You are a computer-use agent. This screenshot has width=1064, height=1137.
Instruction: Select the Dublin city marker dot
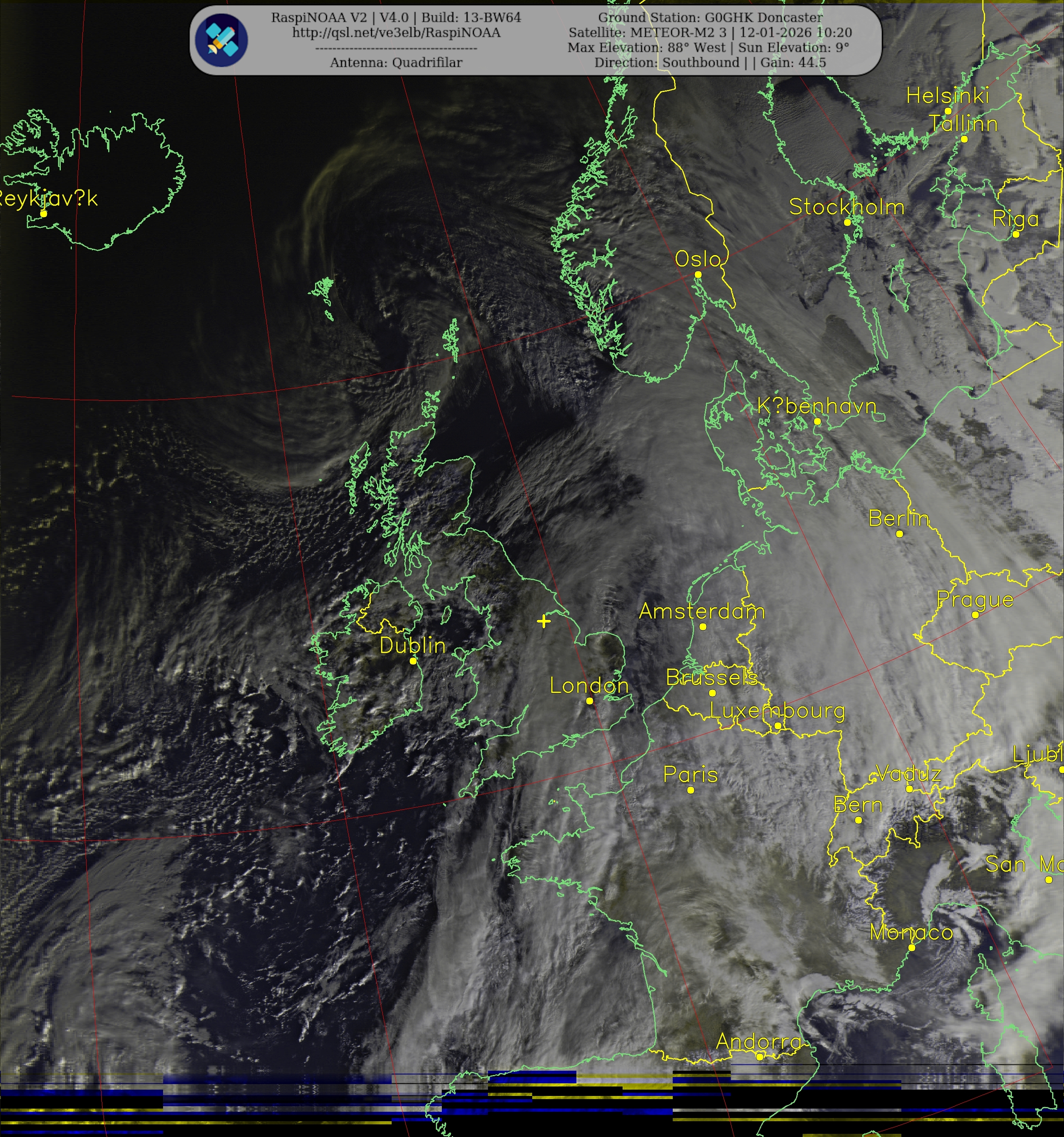coord(413,660)
